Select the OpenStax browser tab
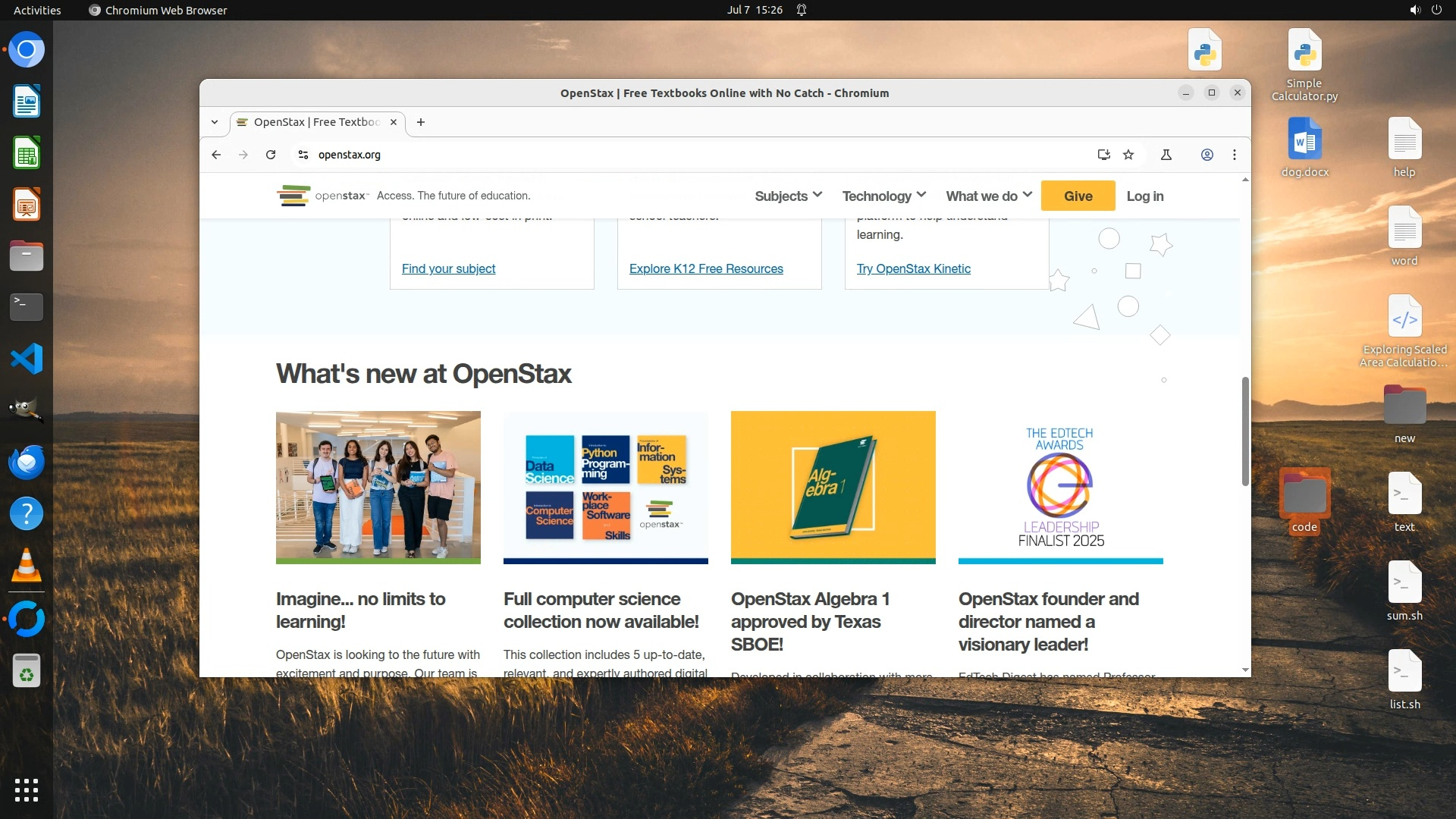The width and height of the screenshot is (1456, 819). (316, 122)
